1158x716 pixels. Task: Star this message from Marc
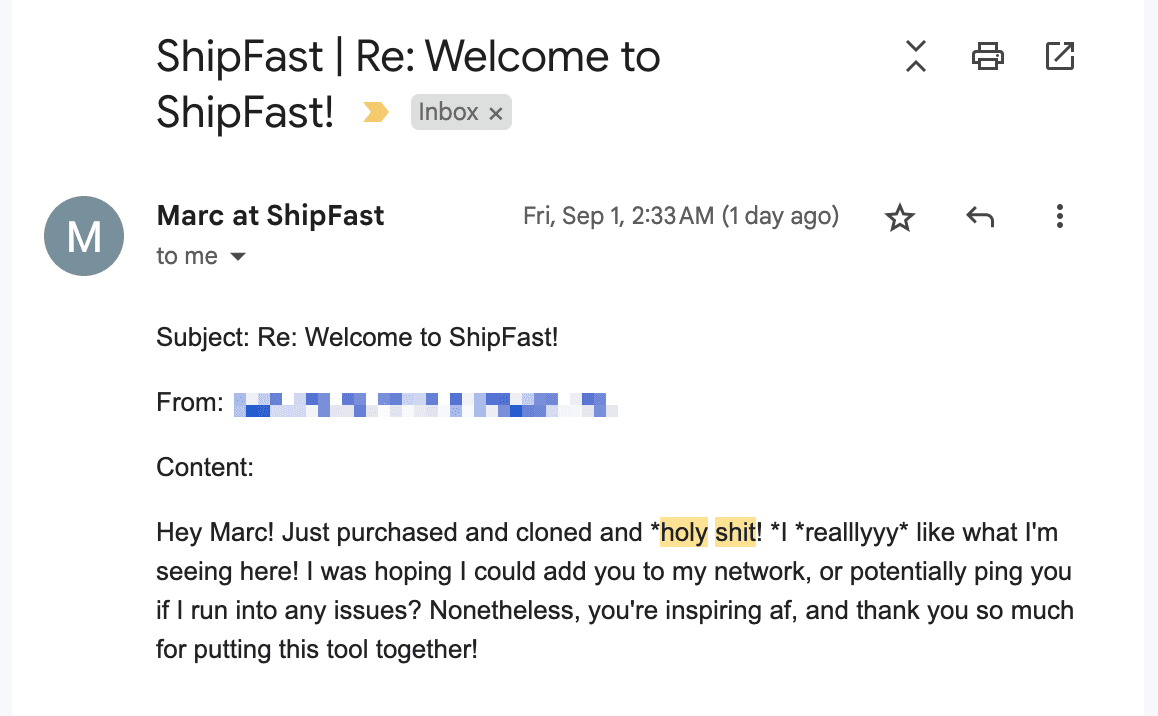click(x=900, y=217)
